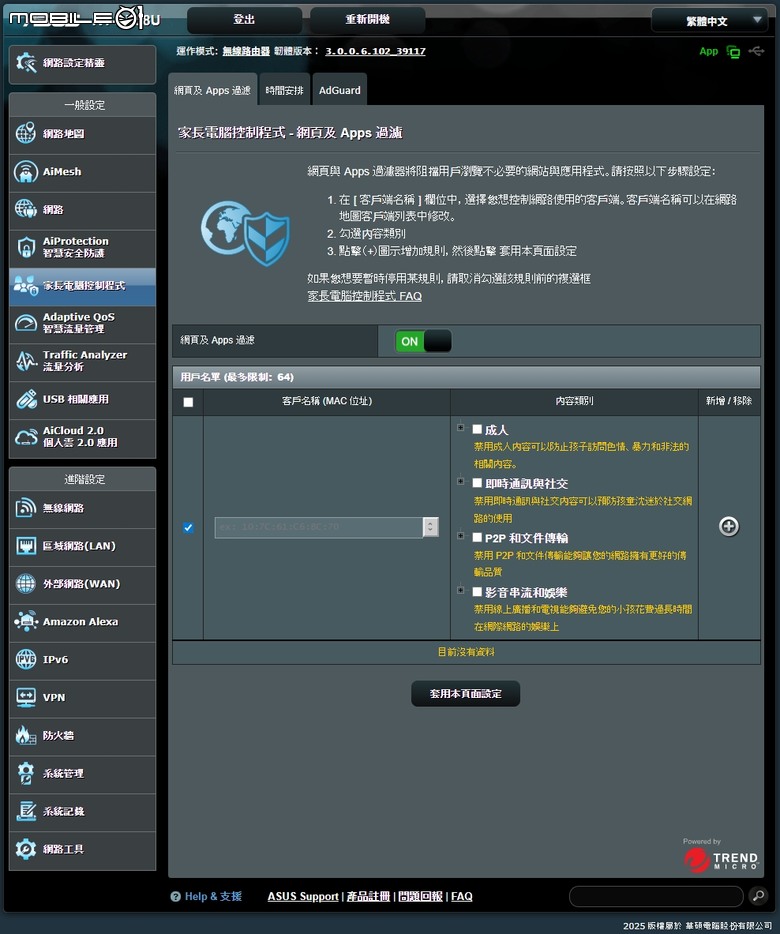Click the plus icon to add rule
This screenshot has height=934, width=780.
coord(729,527)
